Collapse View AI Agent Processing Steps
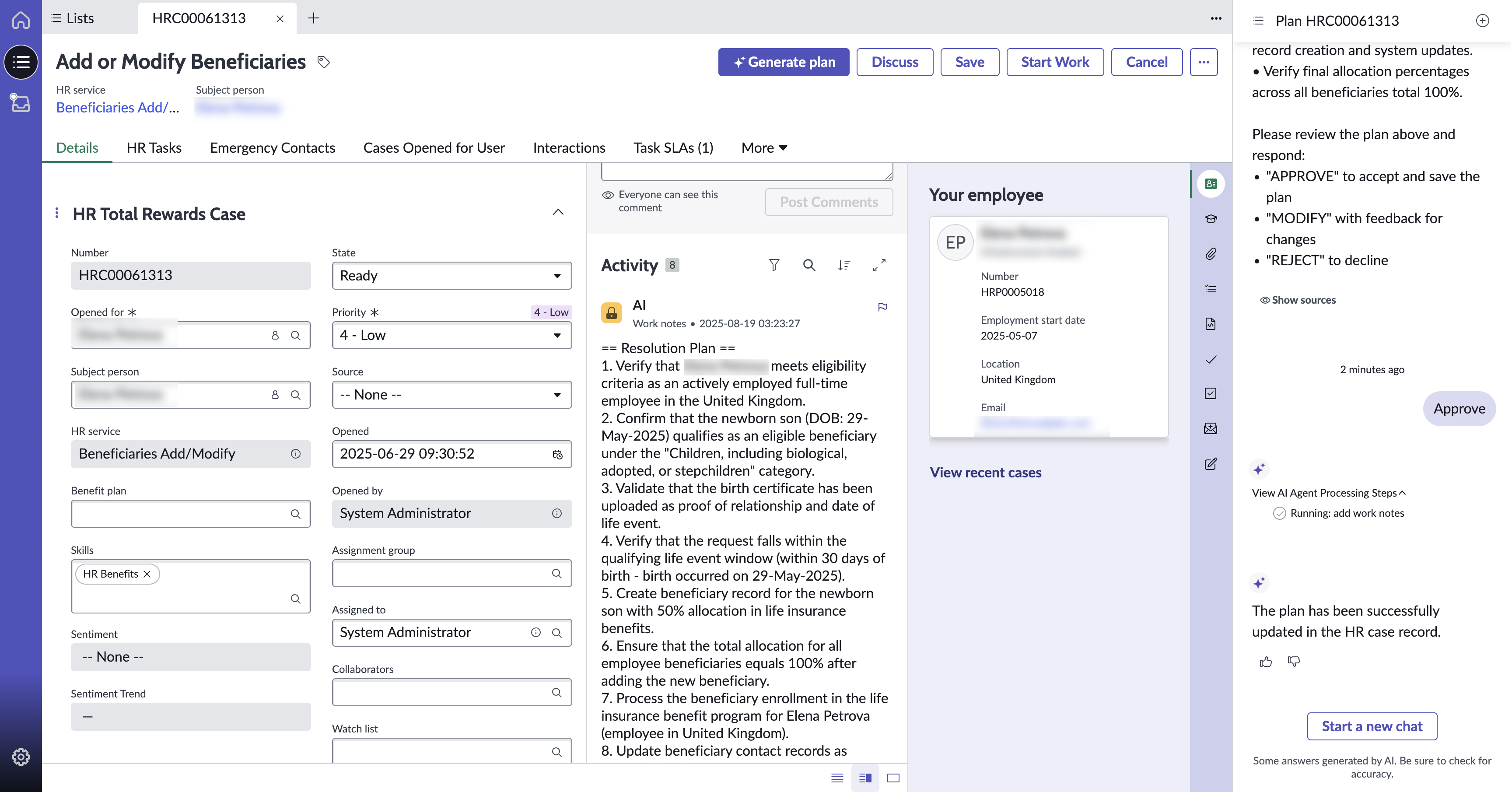 (x=1328, y=493)
